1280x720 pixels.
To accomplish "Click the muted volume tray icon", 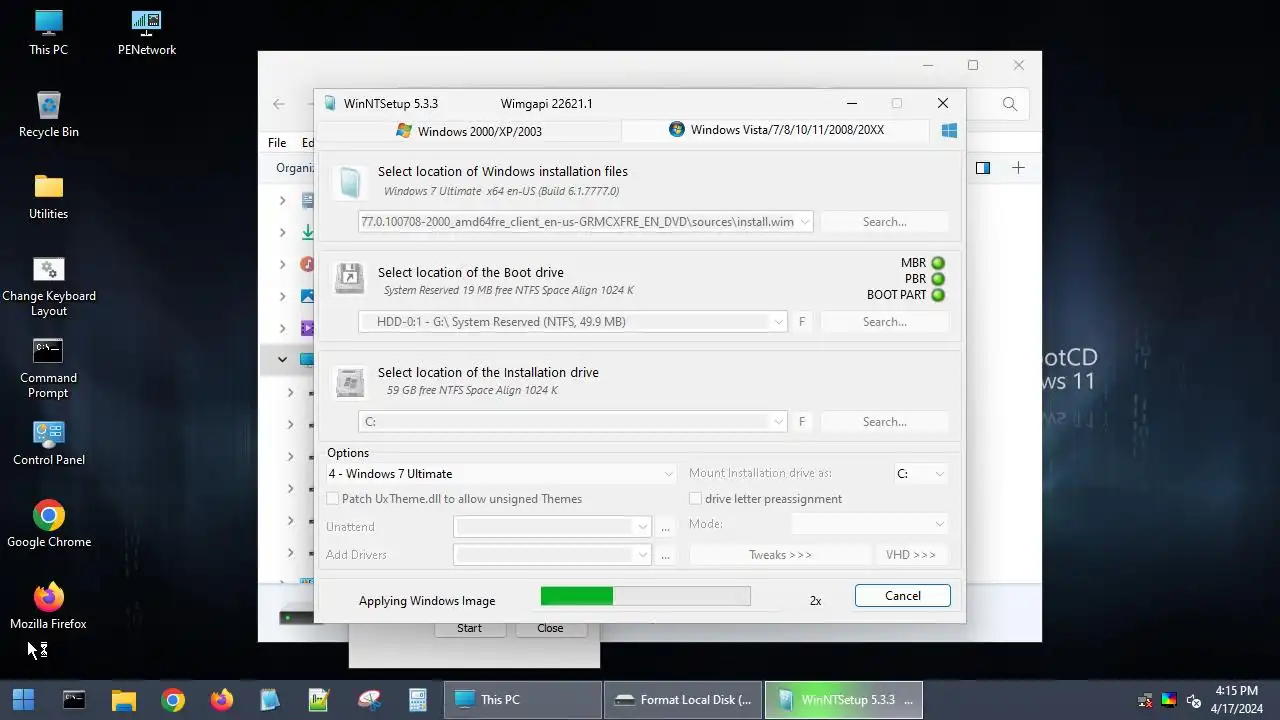I will [x=1193, y=701].
